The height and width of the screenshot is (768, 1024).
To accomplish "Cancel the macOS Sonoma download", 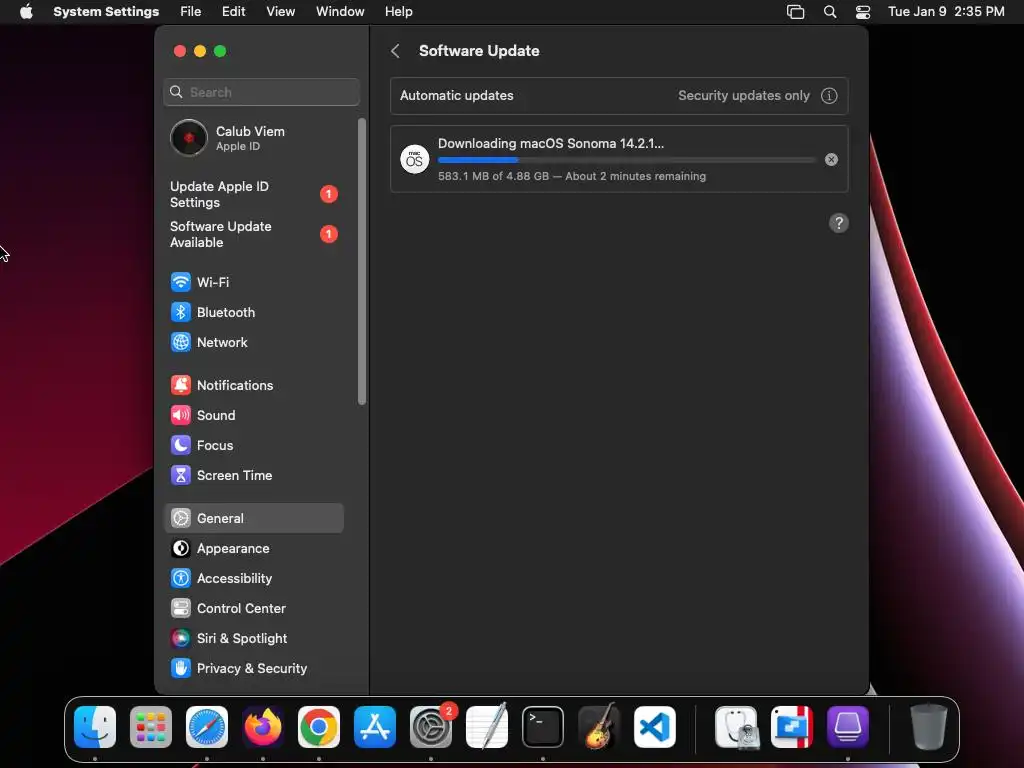I will pos(831,159).
